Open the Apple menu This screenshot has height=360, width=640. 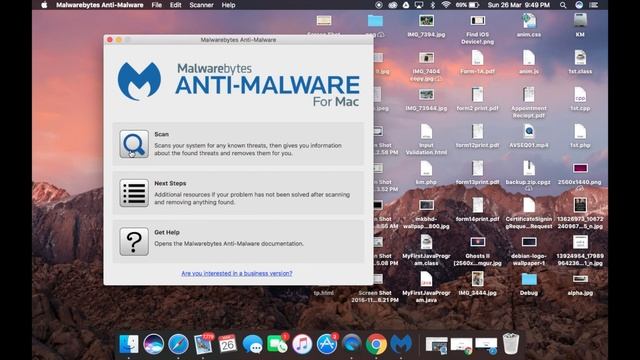(x=44, y=5)
